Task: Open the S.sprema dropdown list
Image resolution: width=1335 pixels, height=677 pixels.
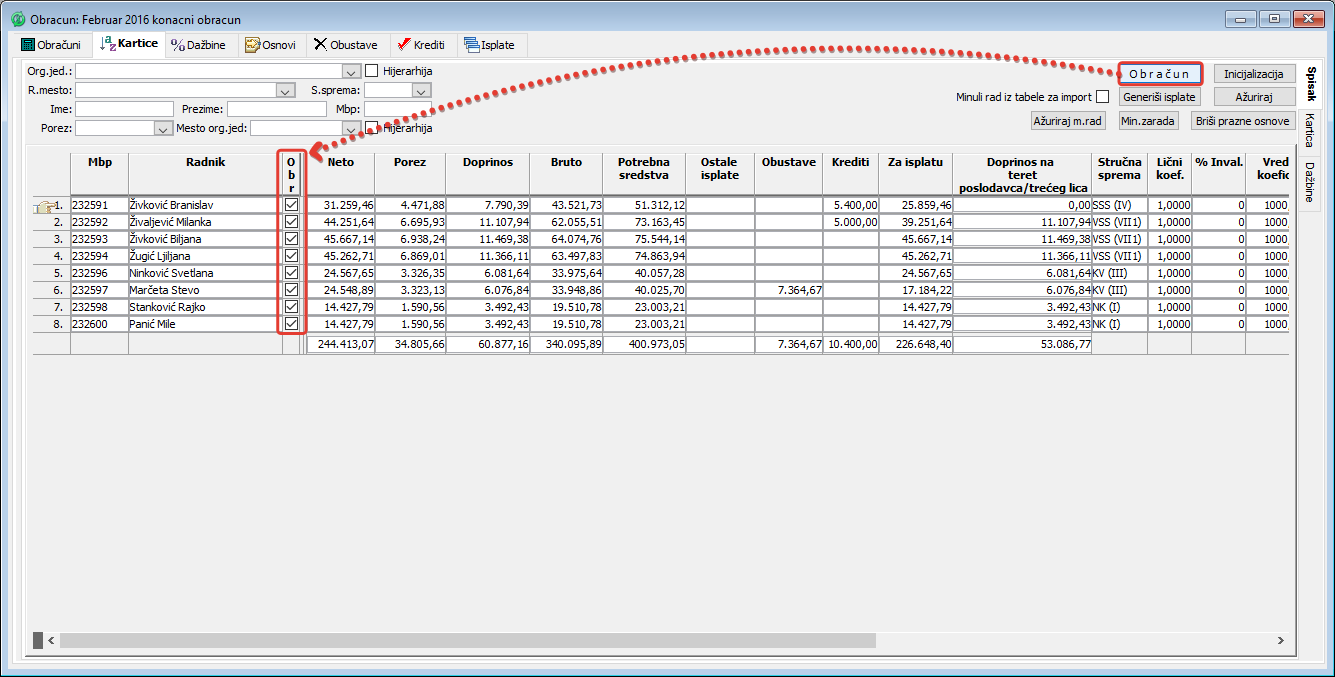Action: pyautogui.click(x=421, y=91)
